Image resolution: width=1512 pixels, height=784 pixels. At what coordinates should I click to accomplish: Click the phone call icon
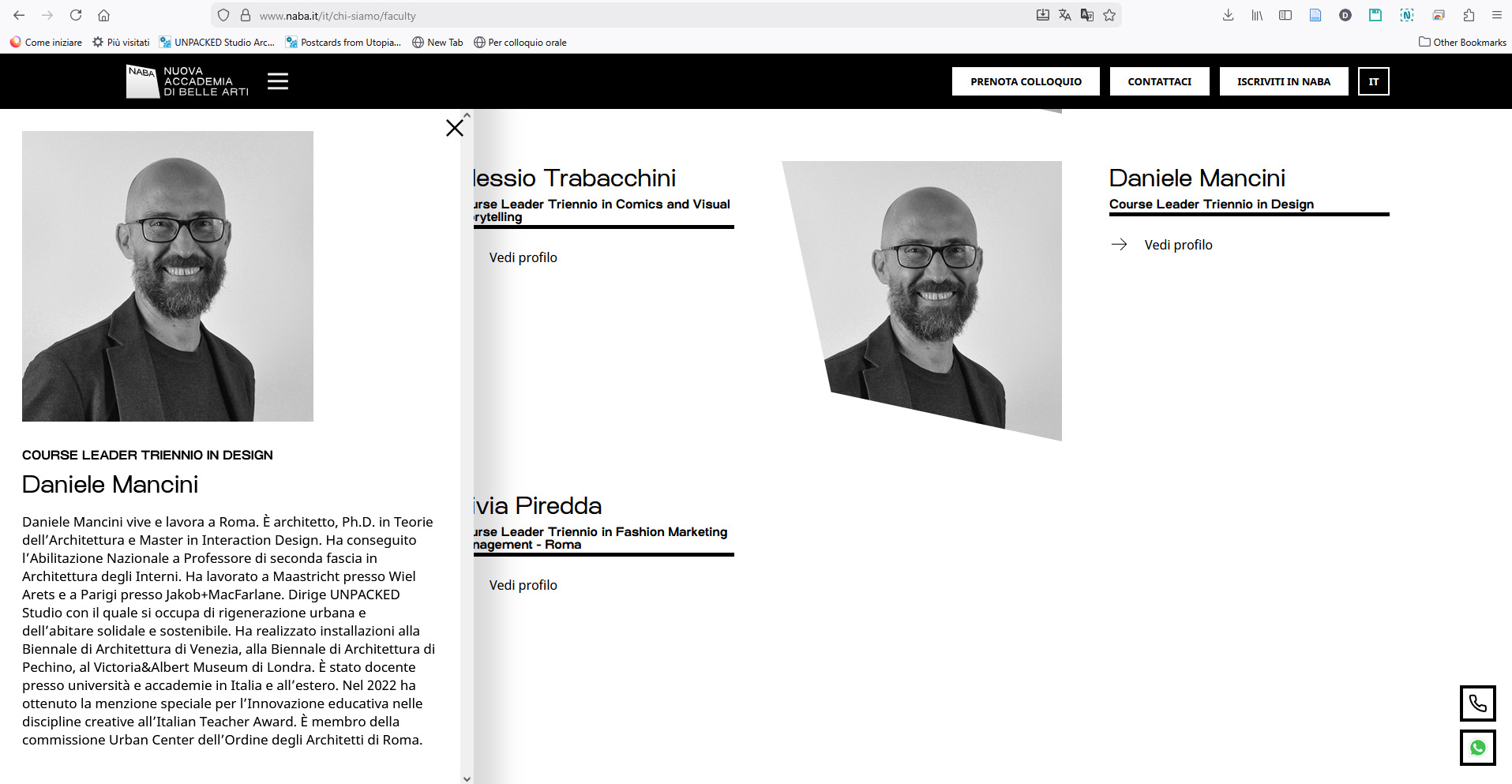coord(1477,703)
